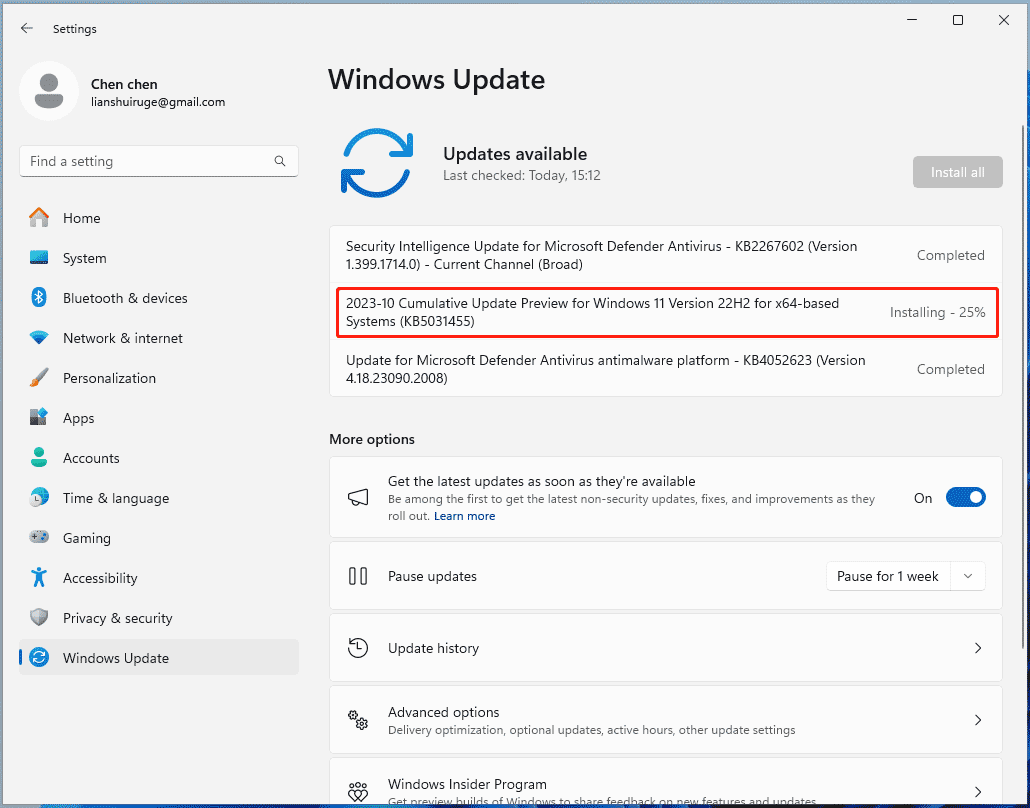The height and width of the screenshot is (808, 1030).
Task: Click the Chen chen account name
Action: point(124,84)
